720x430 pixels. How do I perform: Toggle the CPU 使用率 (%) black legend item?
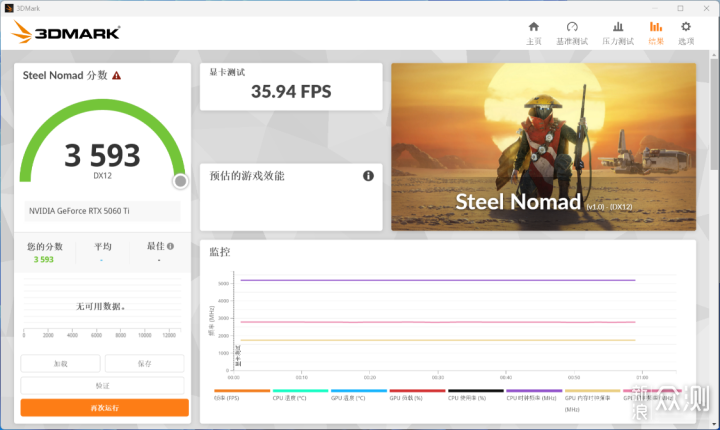tap(476, 395)
